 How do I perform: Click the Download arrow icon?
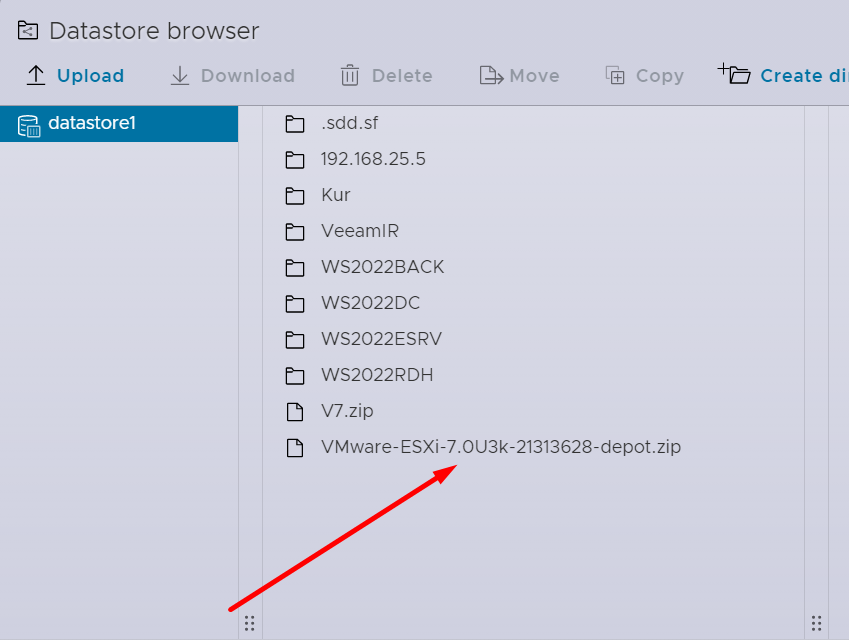coord(180,75)
